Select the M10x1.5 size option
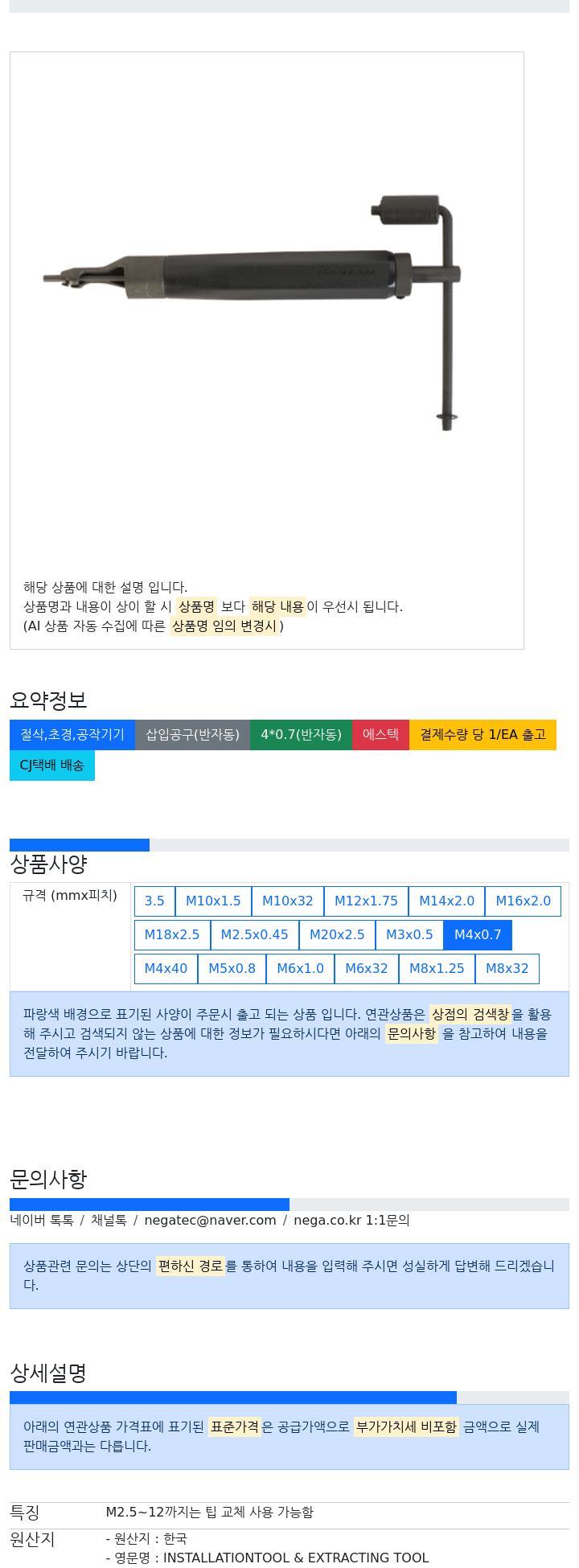Image resolution: width=579 pixels, height=1568 pixels. pos(213,901)
